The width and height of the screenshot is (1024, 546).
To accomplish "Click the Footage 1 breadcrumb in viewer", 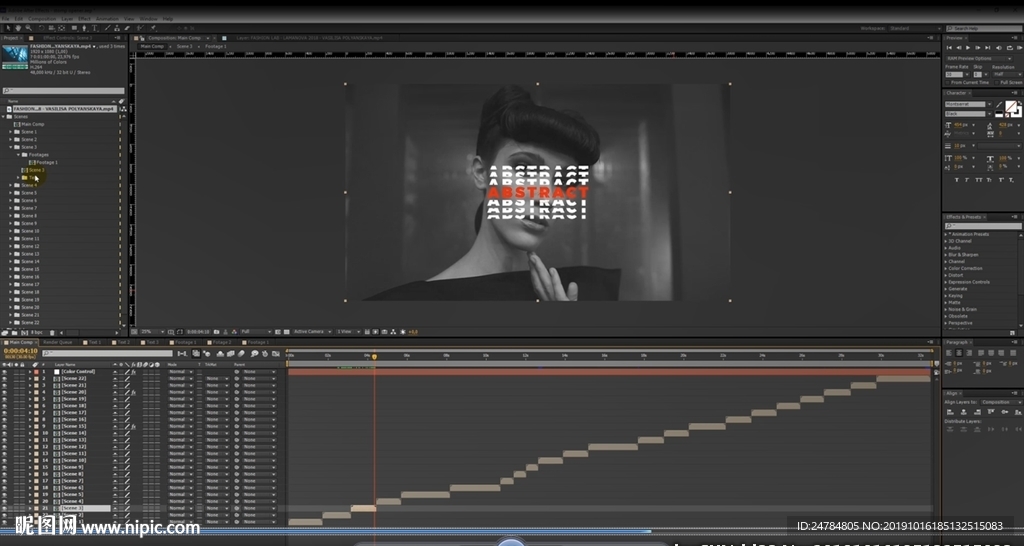I will (x=216, y=46).
